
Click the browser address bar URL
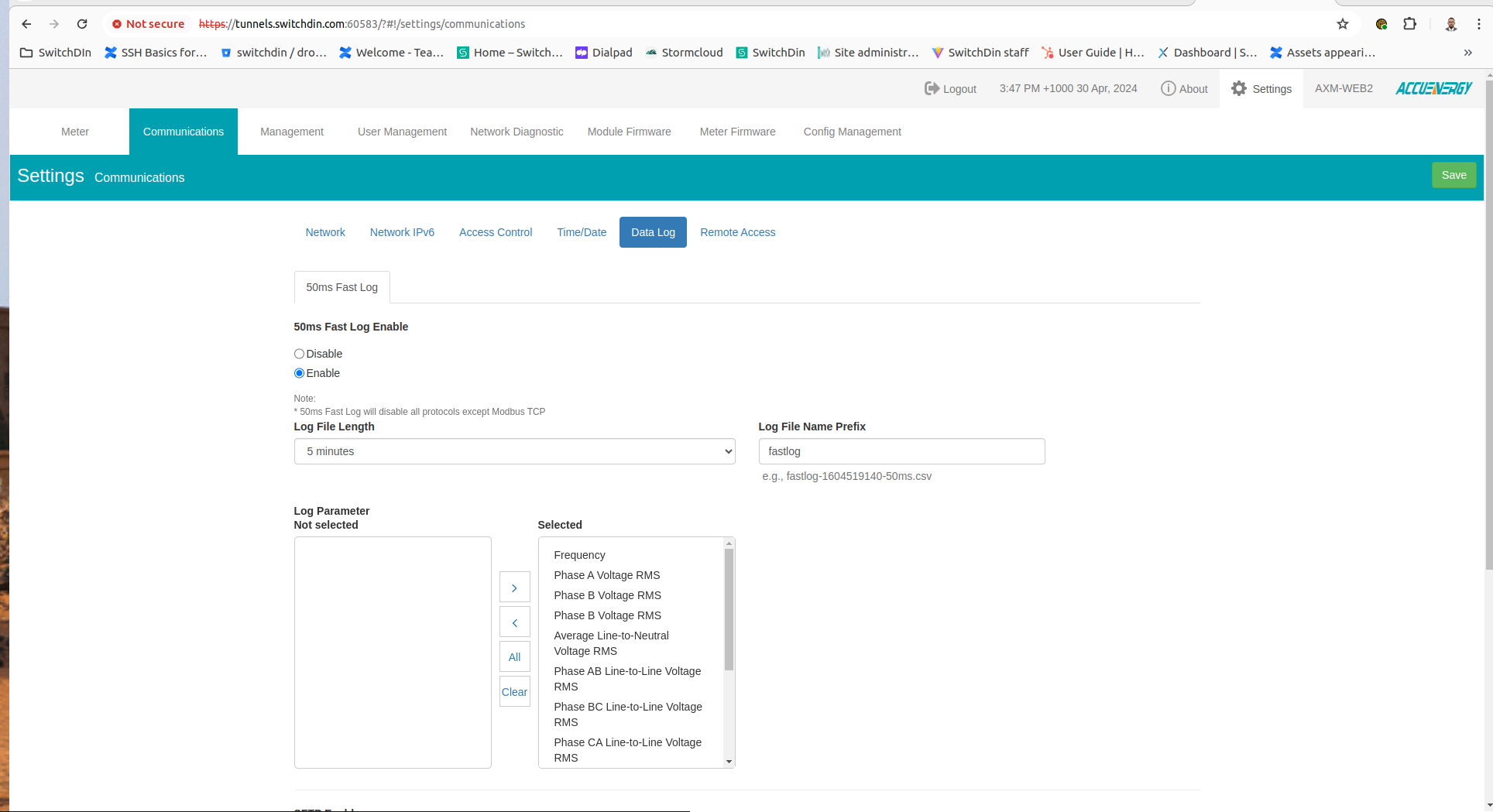click(362, 24)
